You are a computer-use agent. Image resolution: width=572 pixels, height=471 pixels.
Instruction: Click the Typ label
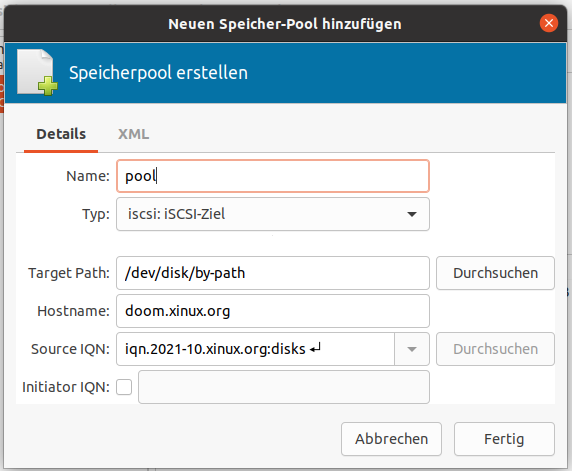(96, 214)
